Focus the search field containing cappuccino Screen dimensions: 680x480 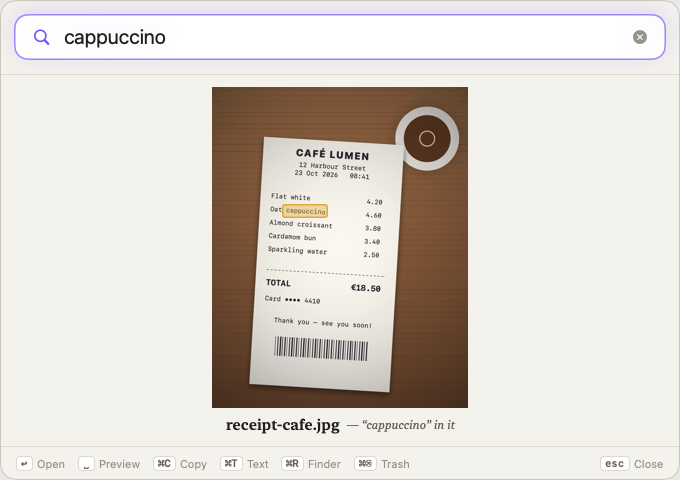(x=340, y=37)
